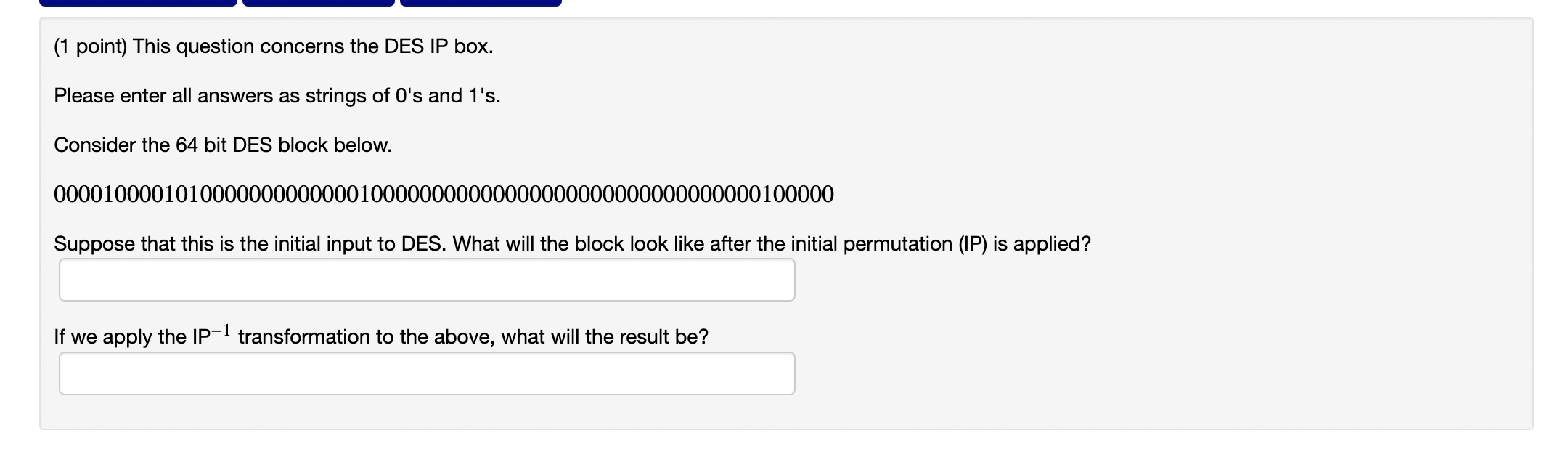
Task: Click the empty field under the IP inverse prompt
Action: pyautogui.click(x=427, y=373)
